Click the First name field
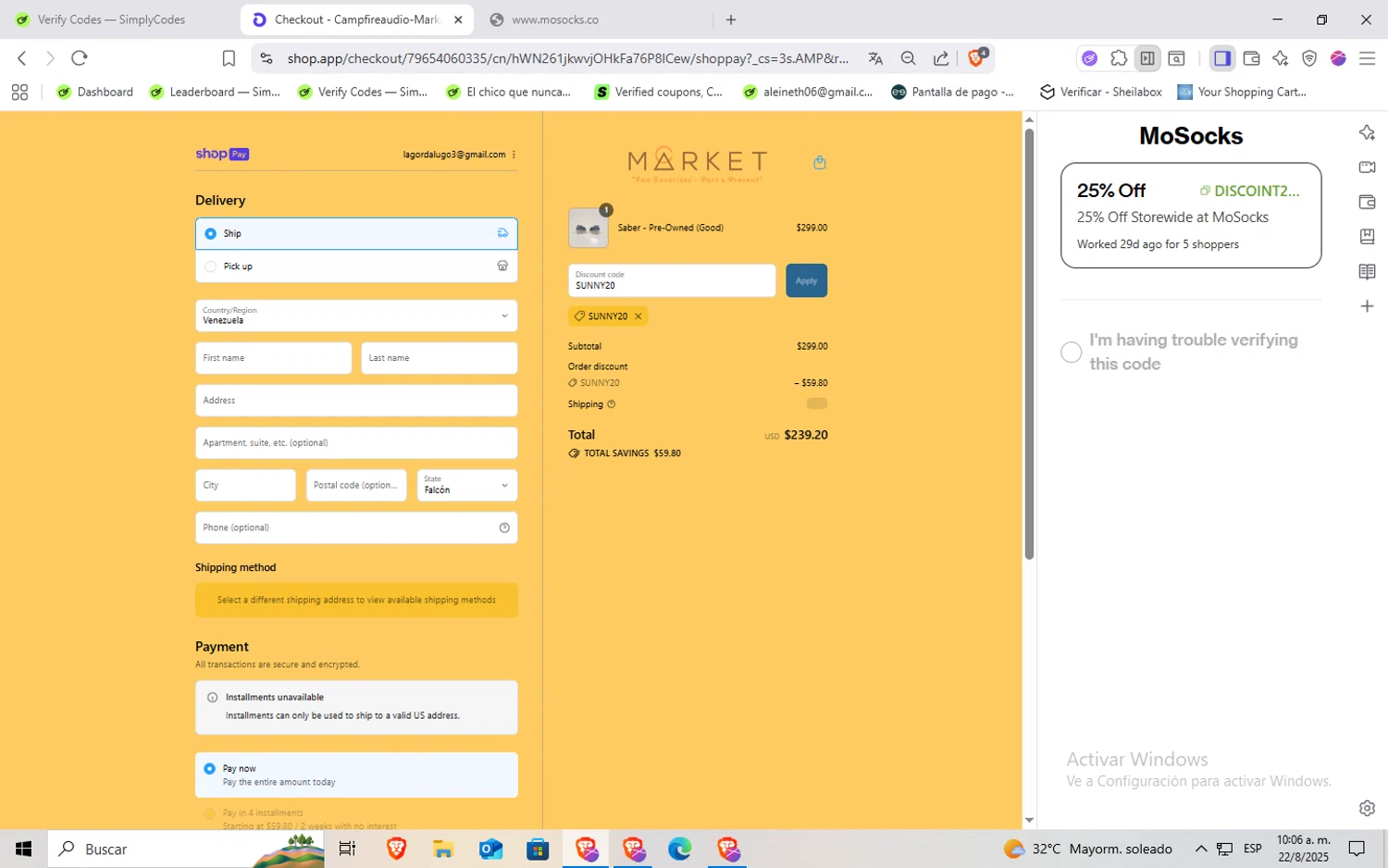This screenshot has height=868, width=1388. tap(273, 358)
